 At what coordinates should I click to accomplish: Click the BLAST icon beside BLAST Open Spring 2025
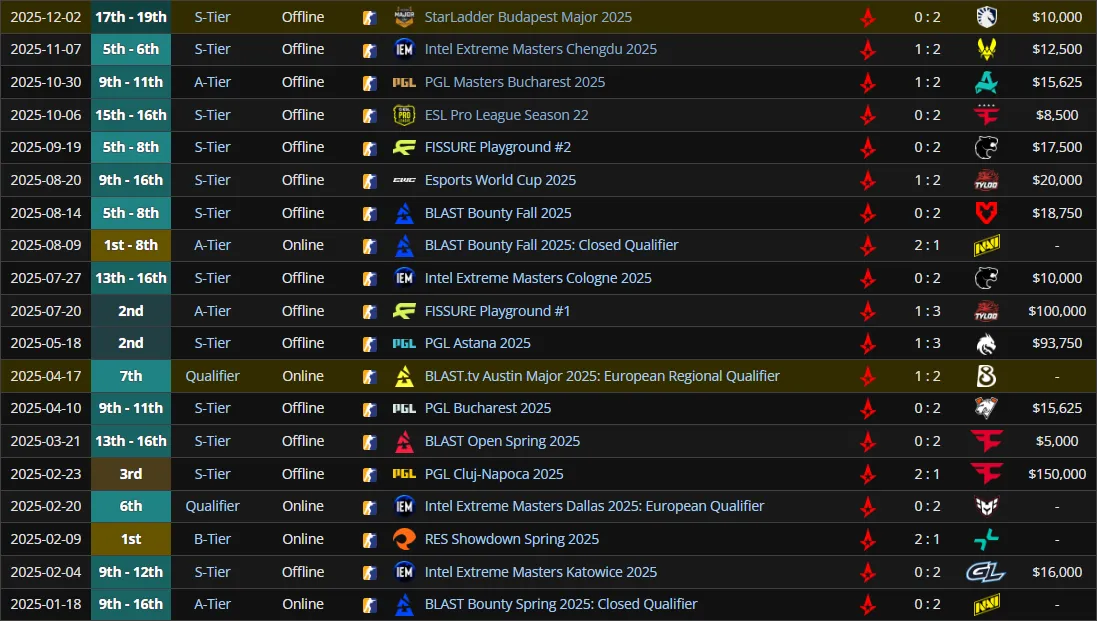[404, 441]
